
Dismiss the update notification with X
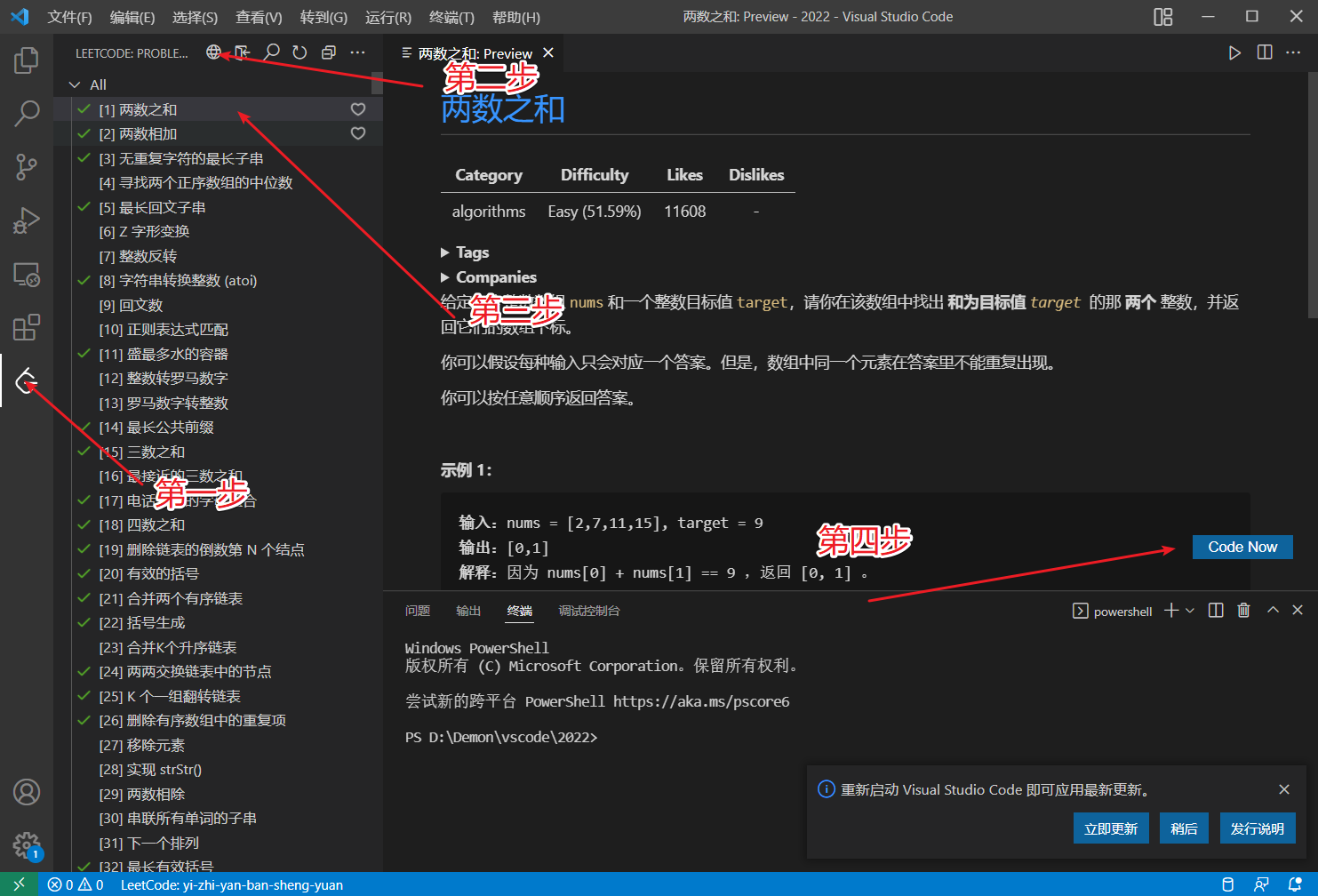point(1284,789)
